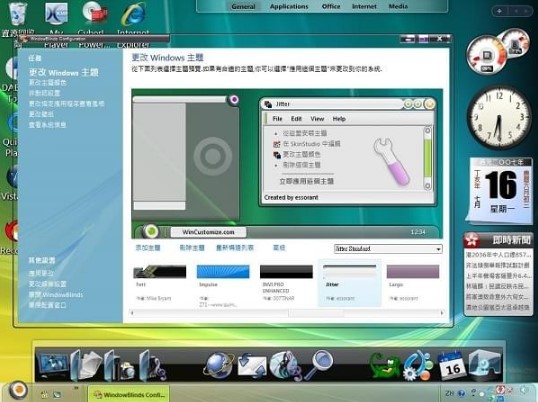538x402 pixels.
Task: Open the calendar 16 dock icon
Action: tap(452, 366)
